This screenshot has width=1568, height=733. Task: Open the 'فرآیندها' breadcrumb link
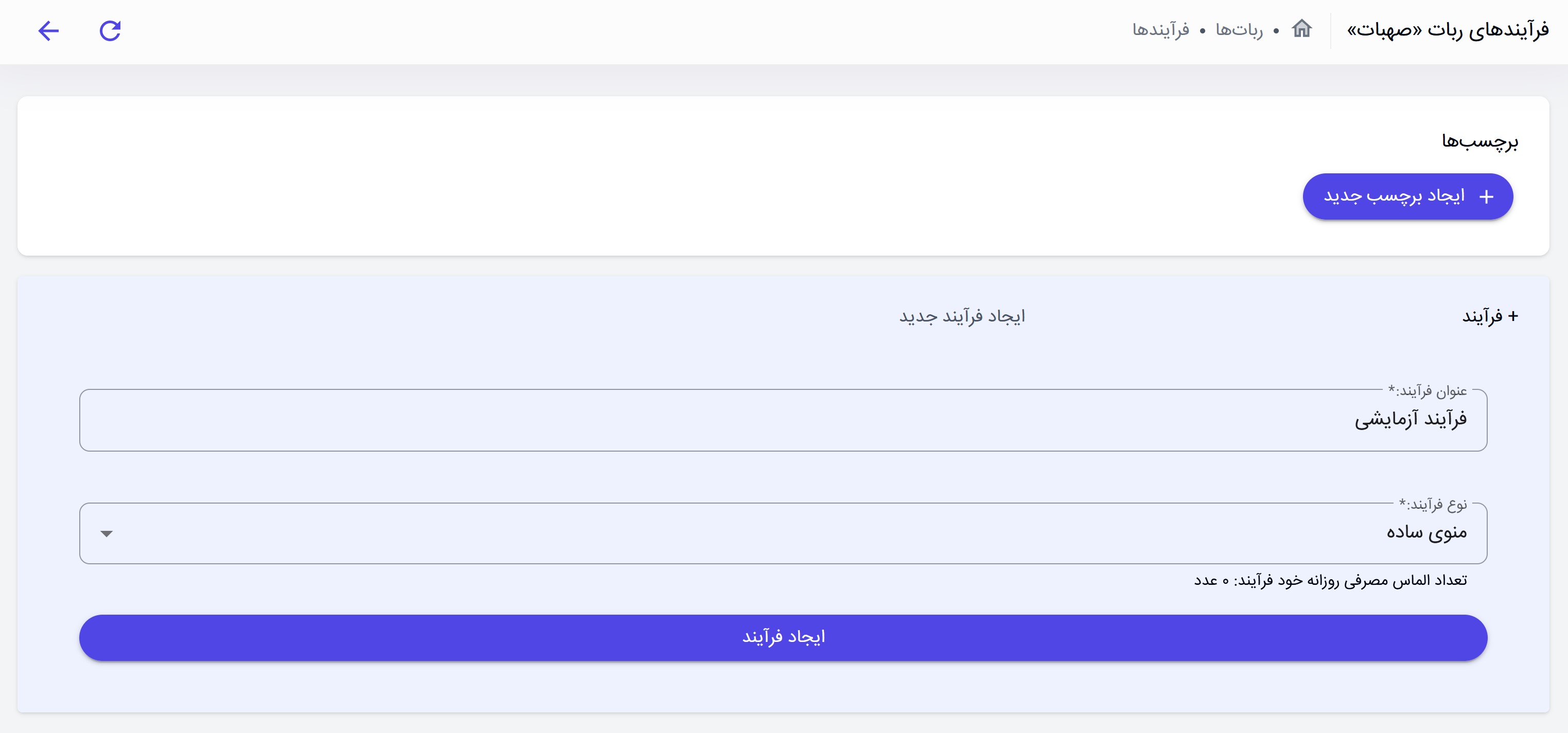coord(1160,30)
